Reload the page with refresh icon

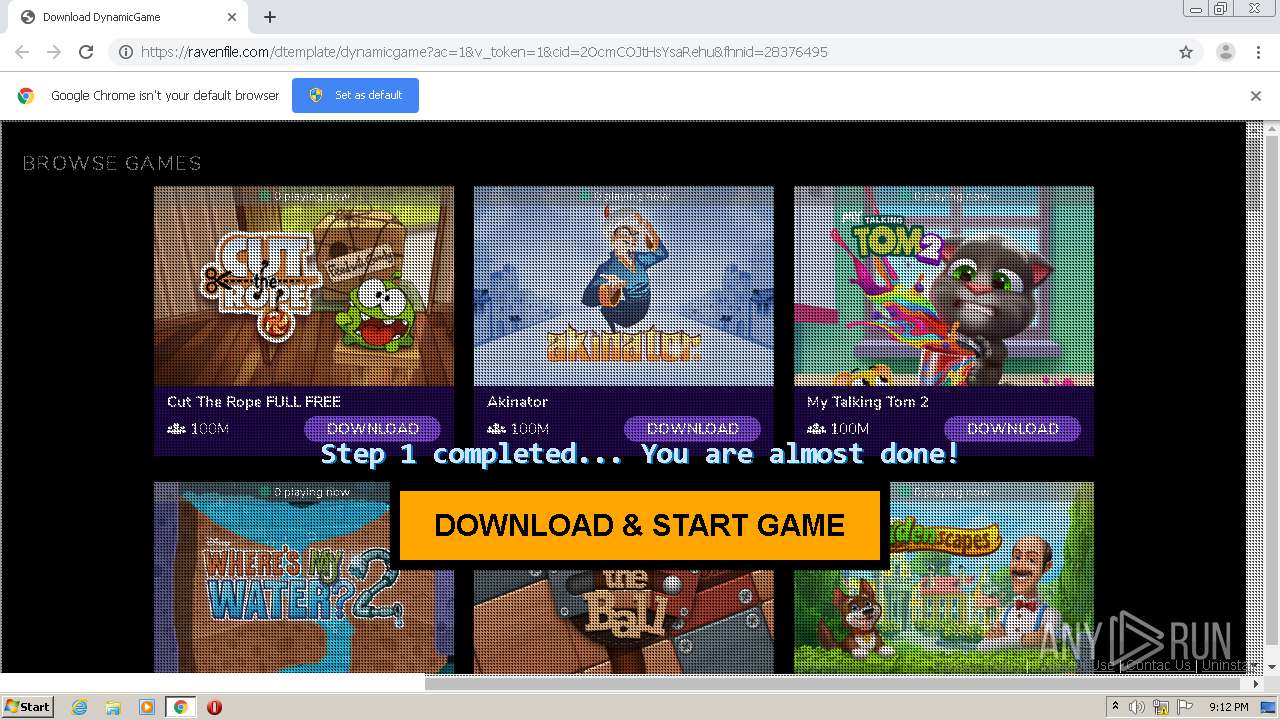(x=86, y=52)
